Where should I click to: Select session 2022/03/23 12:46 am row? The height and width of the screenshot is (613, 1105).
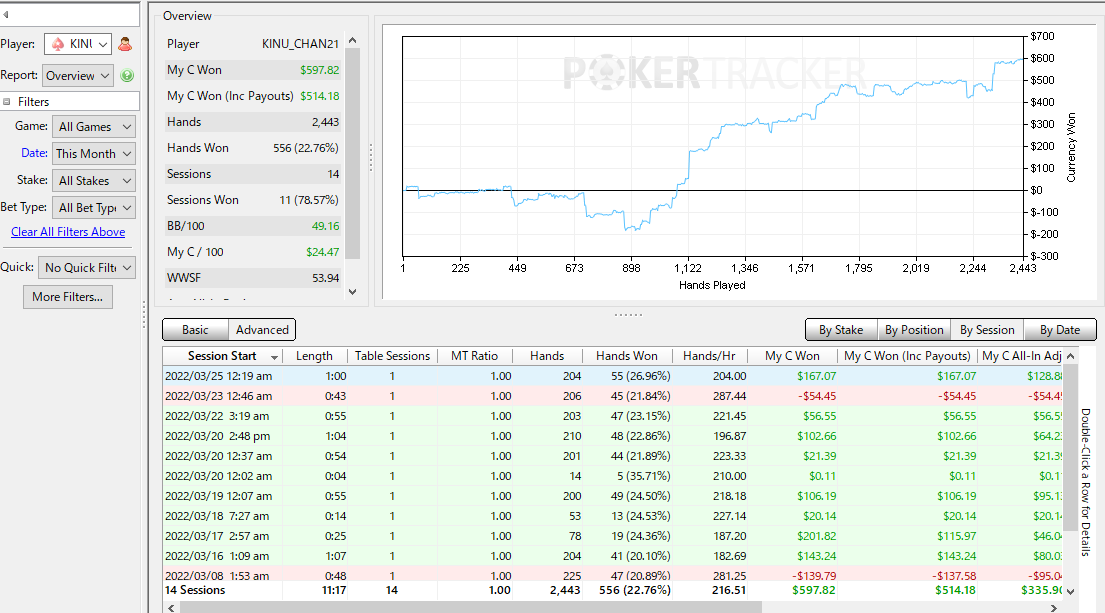(612, 396)
